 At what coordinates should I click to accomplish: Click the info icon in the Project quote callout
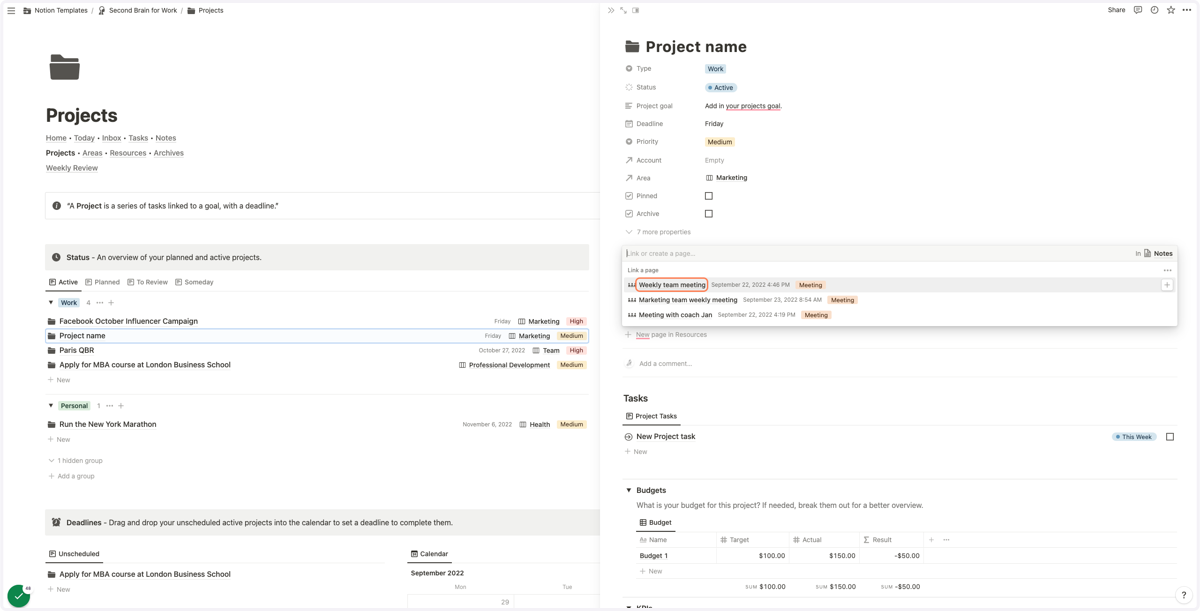[56, 206]
